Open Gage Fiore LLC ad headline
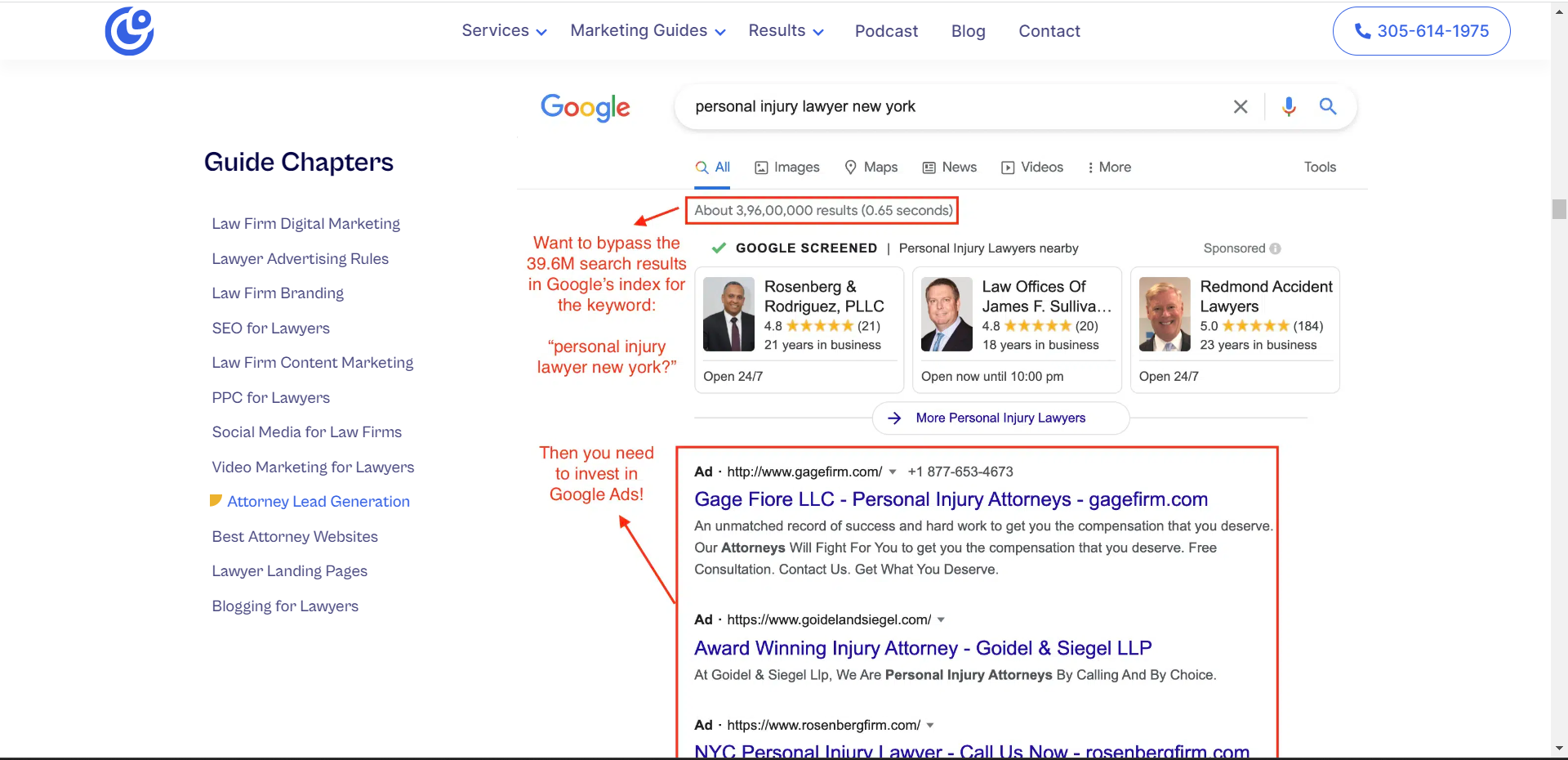Viewport: 1568px width, 760px height. pos(951,499)
